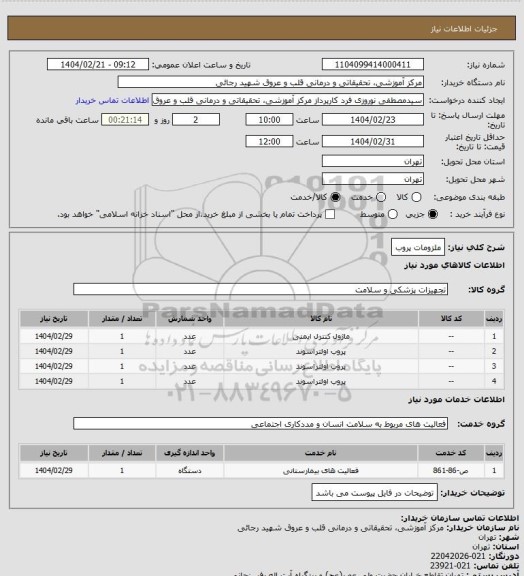The image size is (524, 576).
Task: Click the واحد اندازه گیری column header
Action: (189, 453)
